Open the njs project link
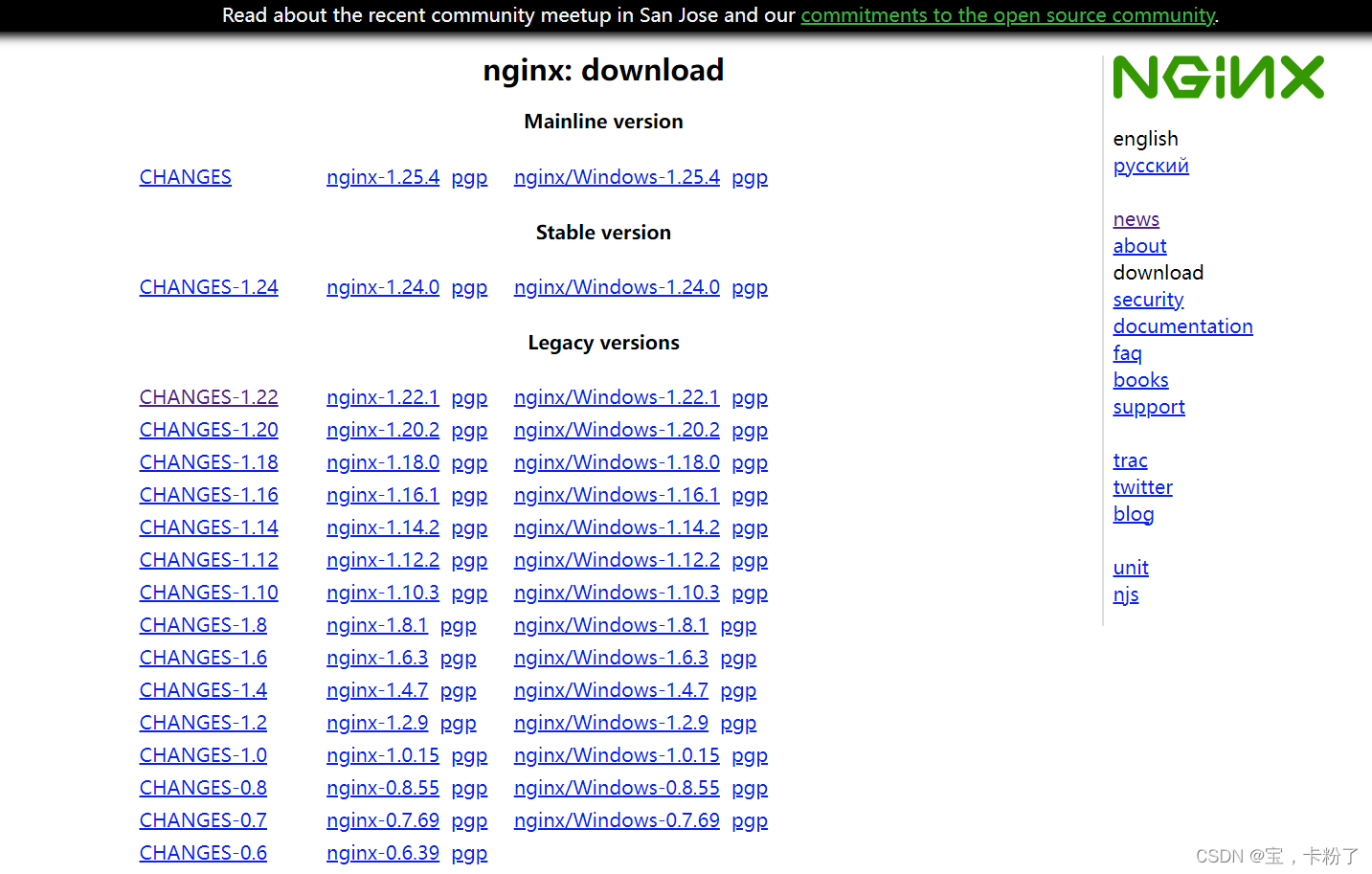 [1126, 594]
